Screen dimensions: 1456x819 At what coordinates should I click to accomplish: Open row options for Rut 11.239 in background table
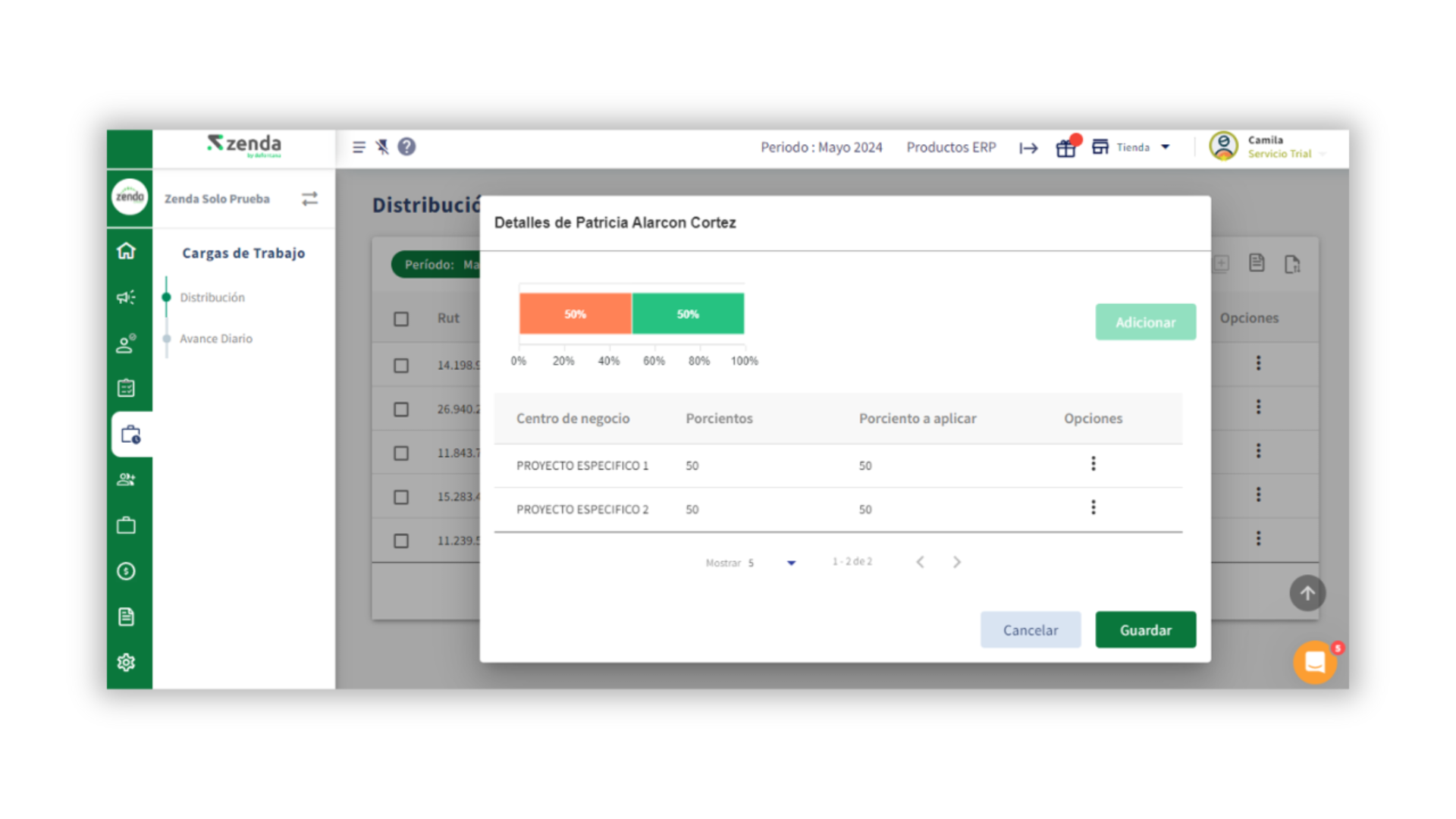[1258, 538]
